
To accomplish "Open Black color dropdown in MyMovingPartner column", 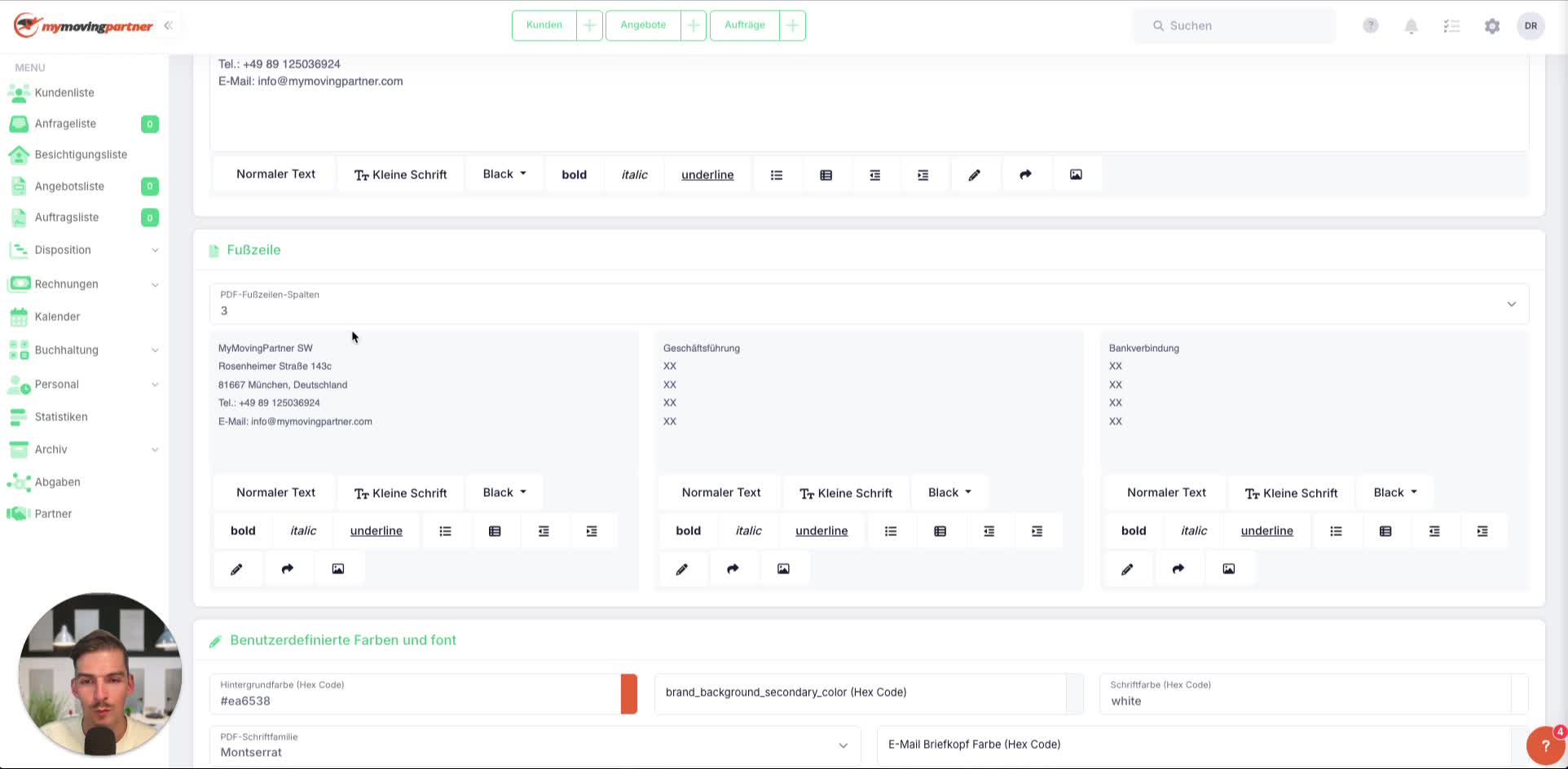I will click(x=504, y=493).
